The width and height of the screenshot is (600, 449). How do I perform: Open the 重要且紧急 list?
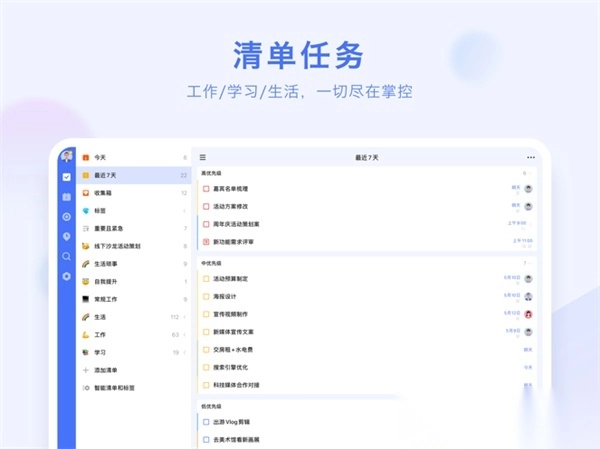pos(134,229)
